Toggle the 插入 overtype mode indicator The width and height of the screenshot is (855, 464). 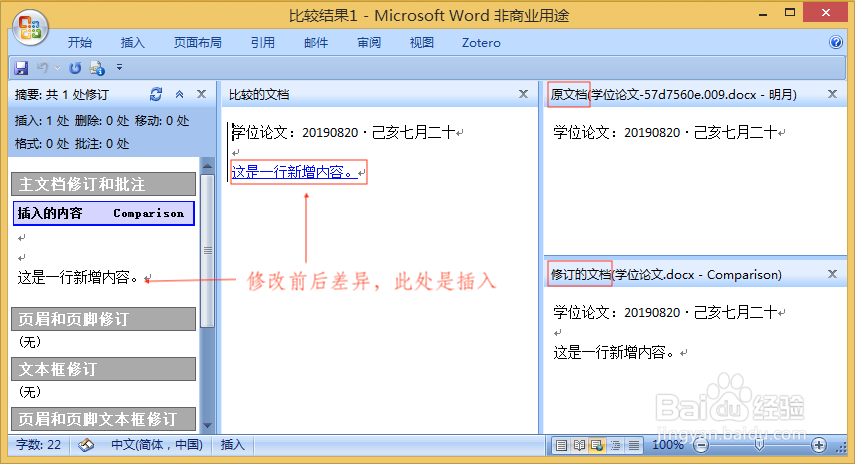click(x=232, y=445)
